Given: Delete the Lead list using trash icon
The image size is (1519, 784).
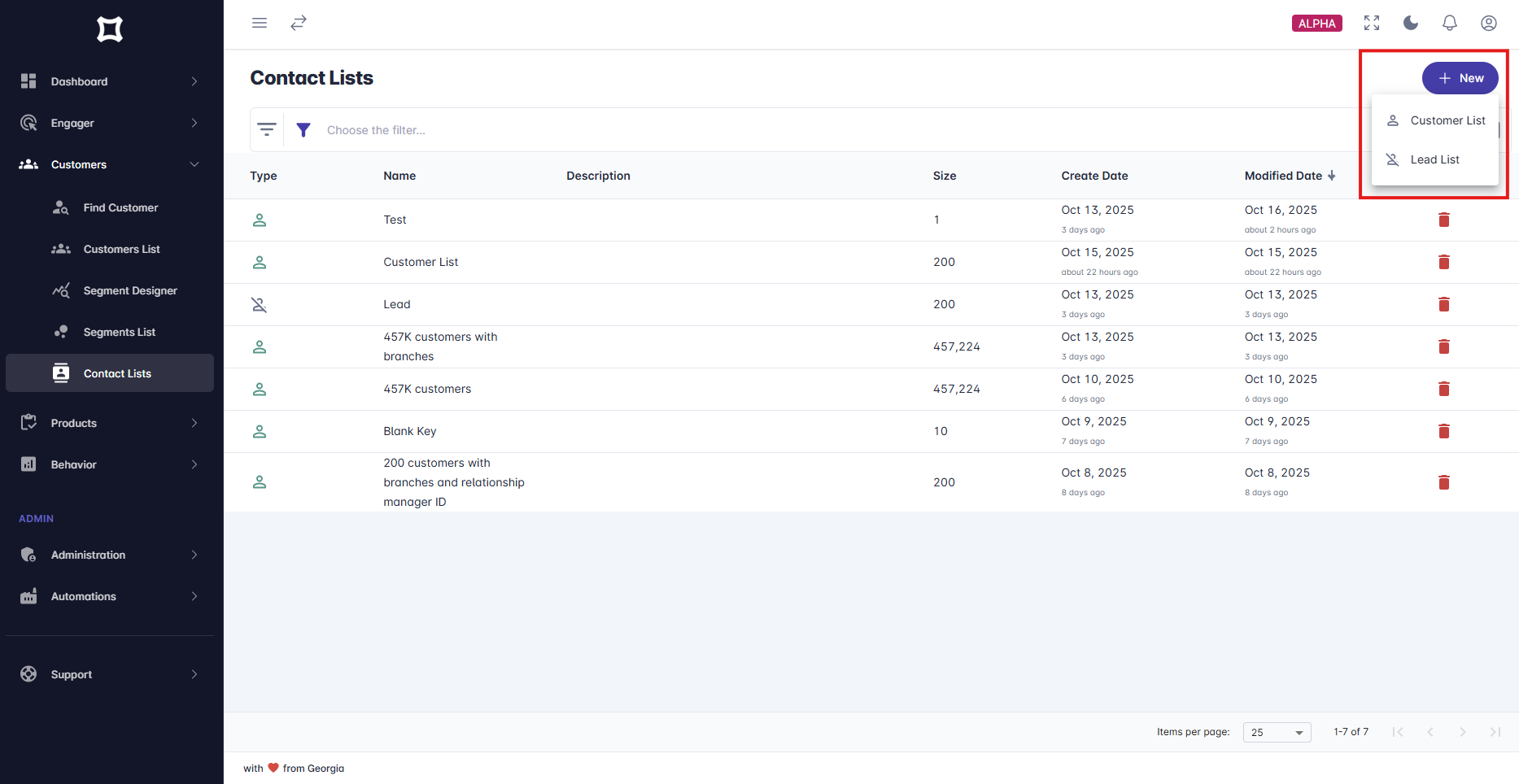Looking at the screenshot, I should (1444, 304).
